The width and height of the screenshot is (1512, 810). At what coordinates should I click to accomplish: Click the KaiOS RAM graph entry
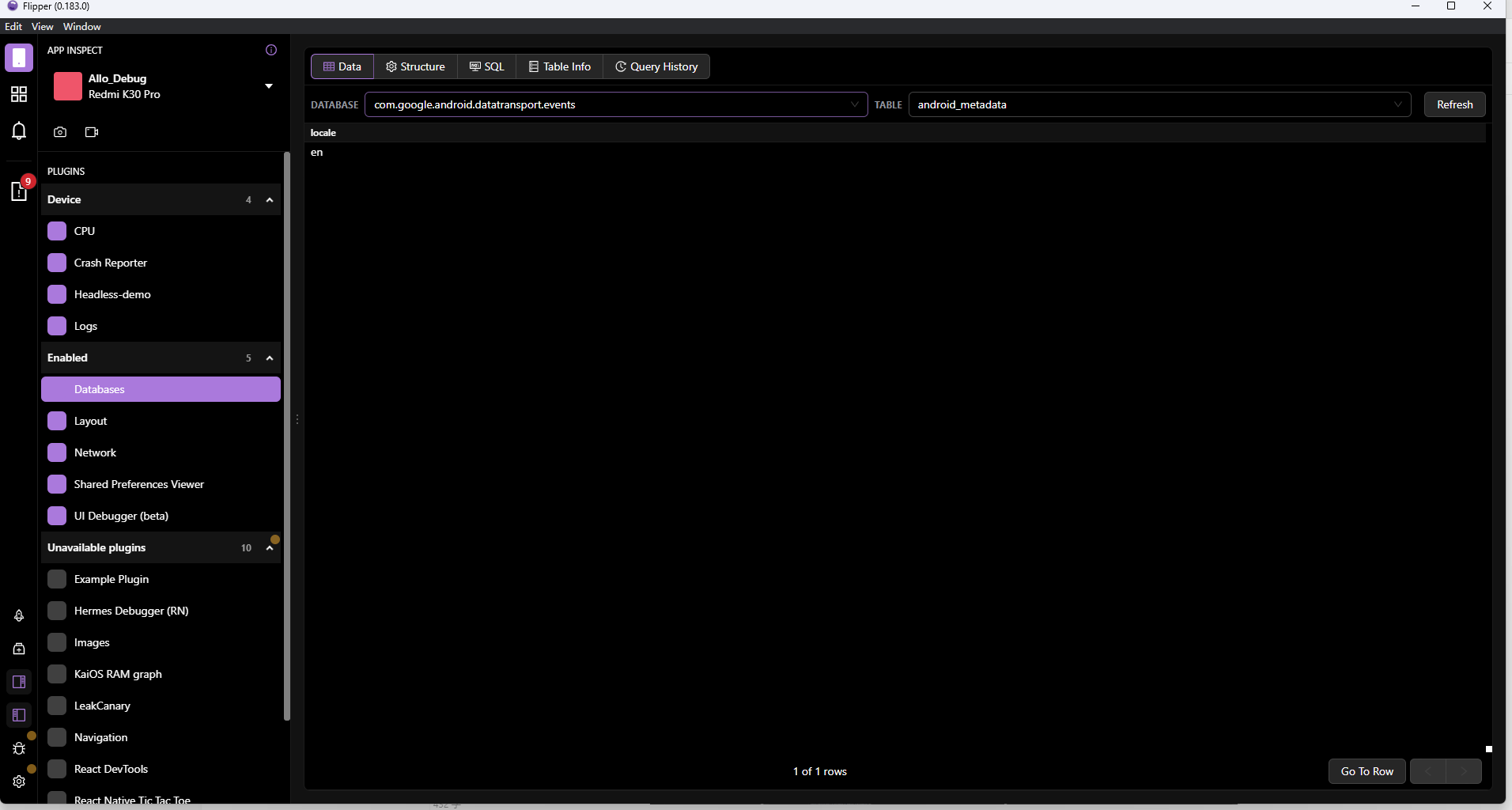161,674
